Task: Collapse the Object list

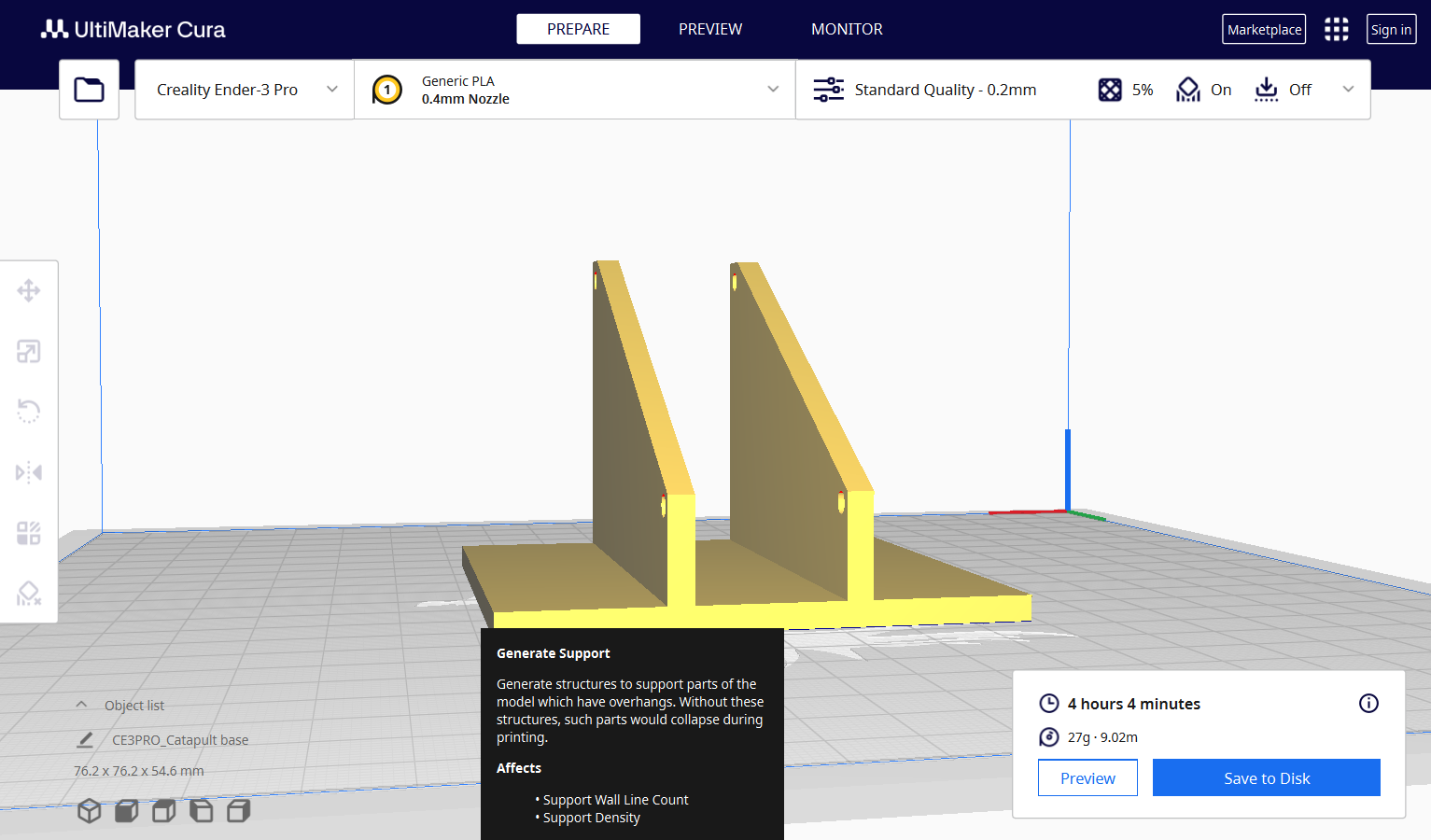Action: click(81, 705)
